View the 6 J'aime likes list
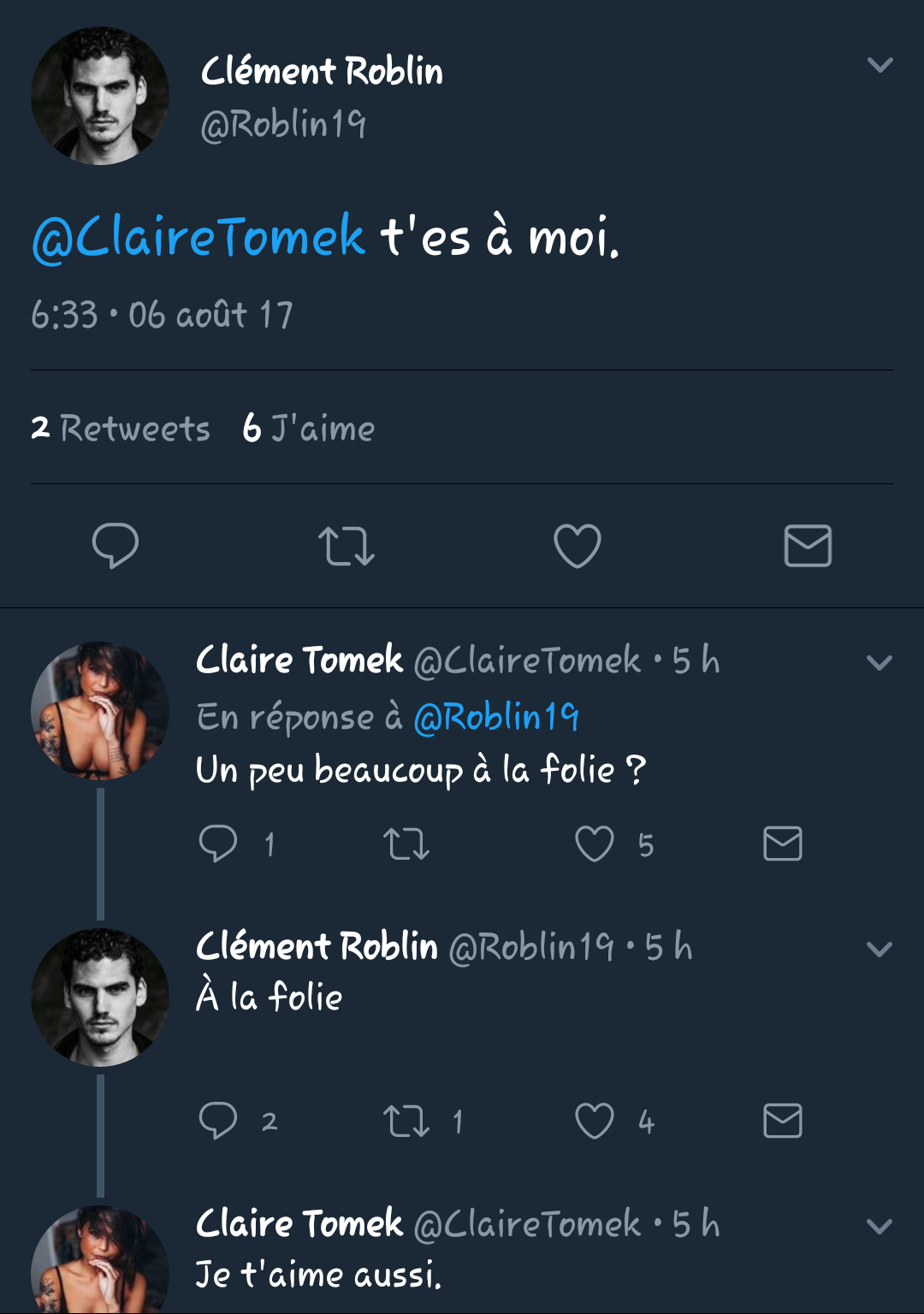Image resolution: width=924 pixels, height=1314 pixels. (309, 428)
